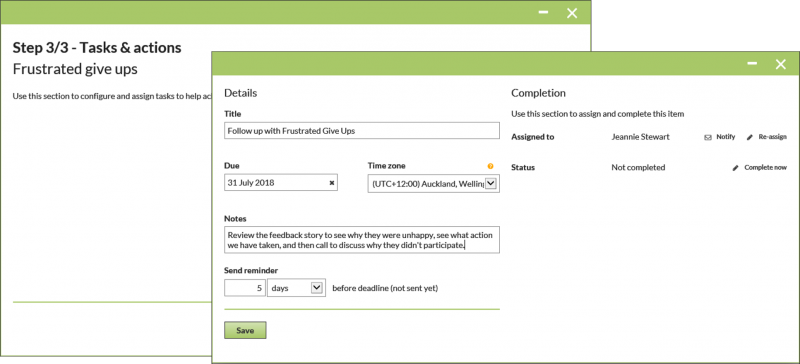Click the Not completed status text
The width and height of the screenshot is (800, 364).
(x=638, y=167)
